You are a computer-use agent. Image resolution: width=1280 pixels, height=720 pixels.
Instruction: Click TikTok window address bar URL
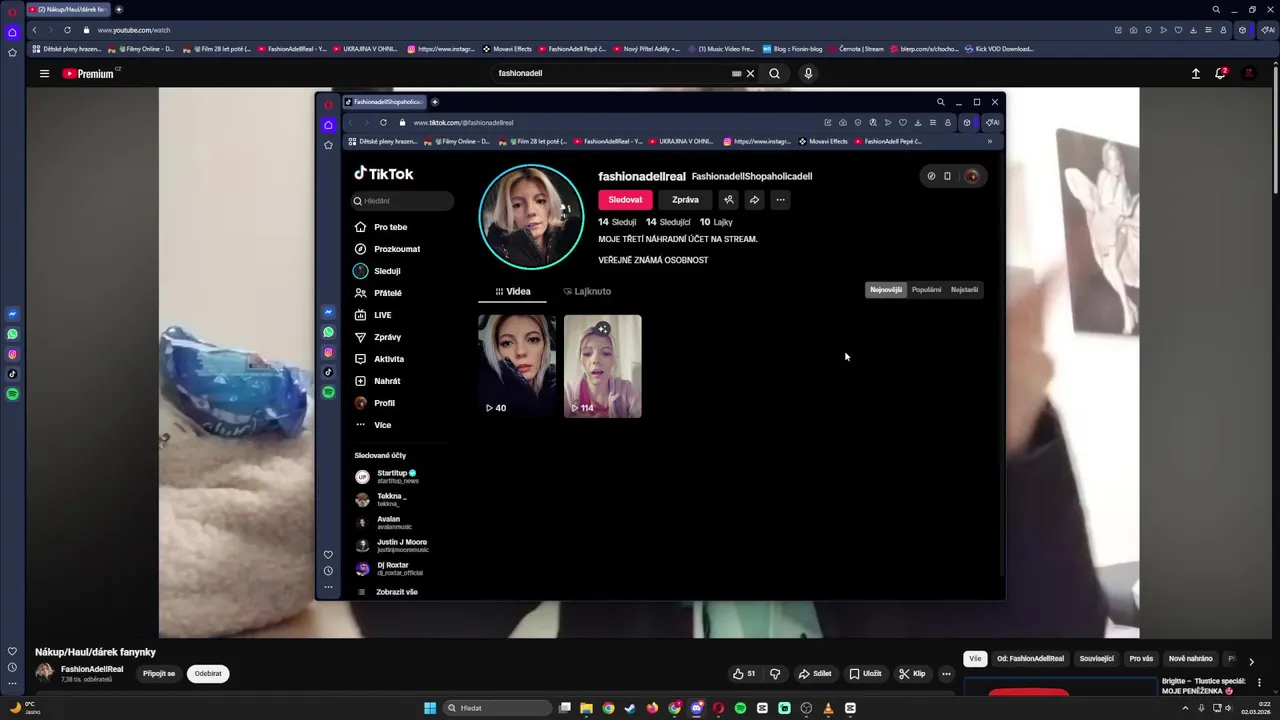point(463,122)
